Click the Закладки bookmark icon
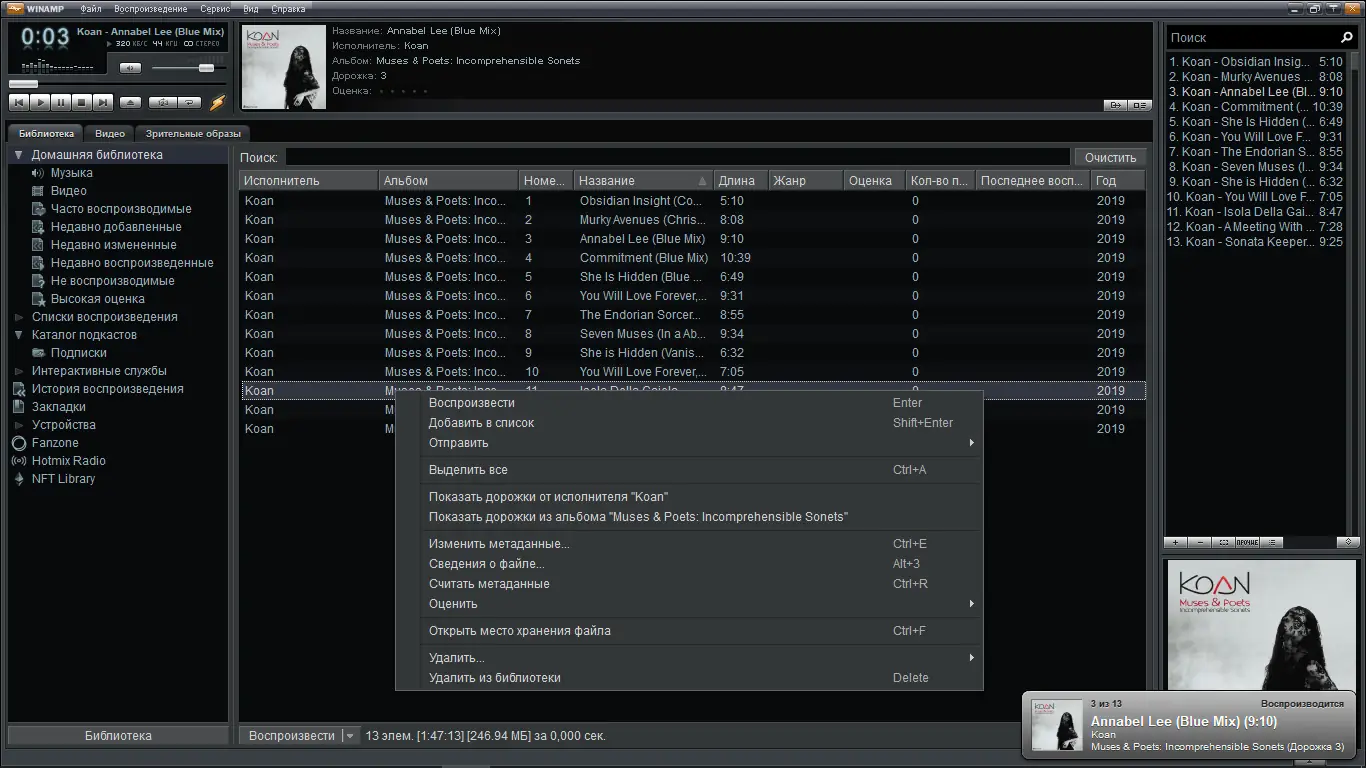 [x=18, y=407]
